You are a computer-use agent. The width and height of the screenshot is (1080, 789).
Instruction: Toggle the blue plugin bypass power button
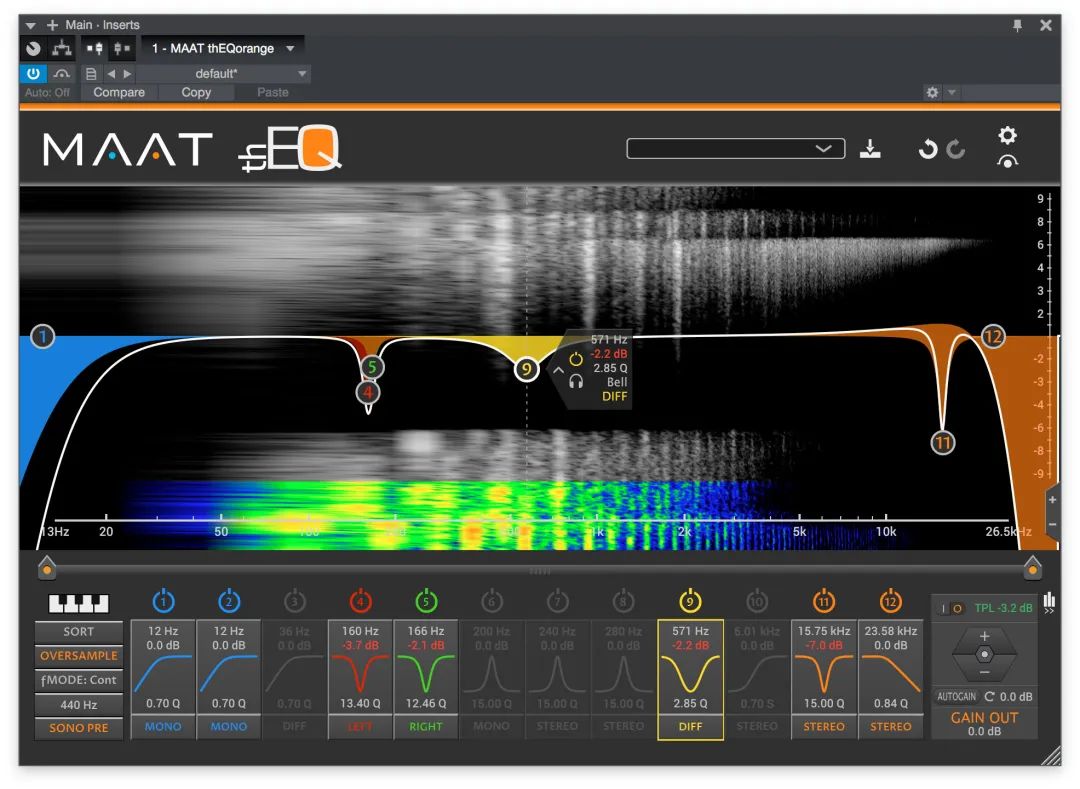click(33, 74)
